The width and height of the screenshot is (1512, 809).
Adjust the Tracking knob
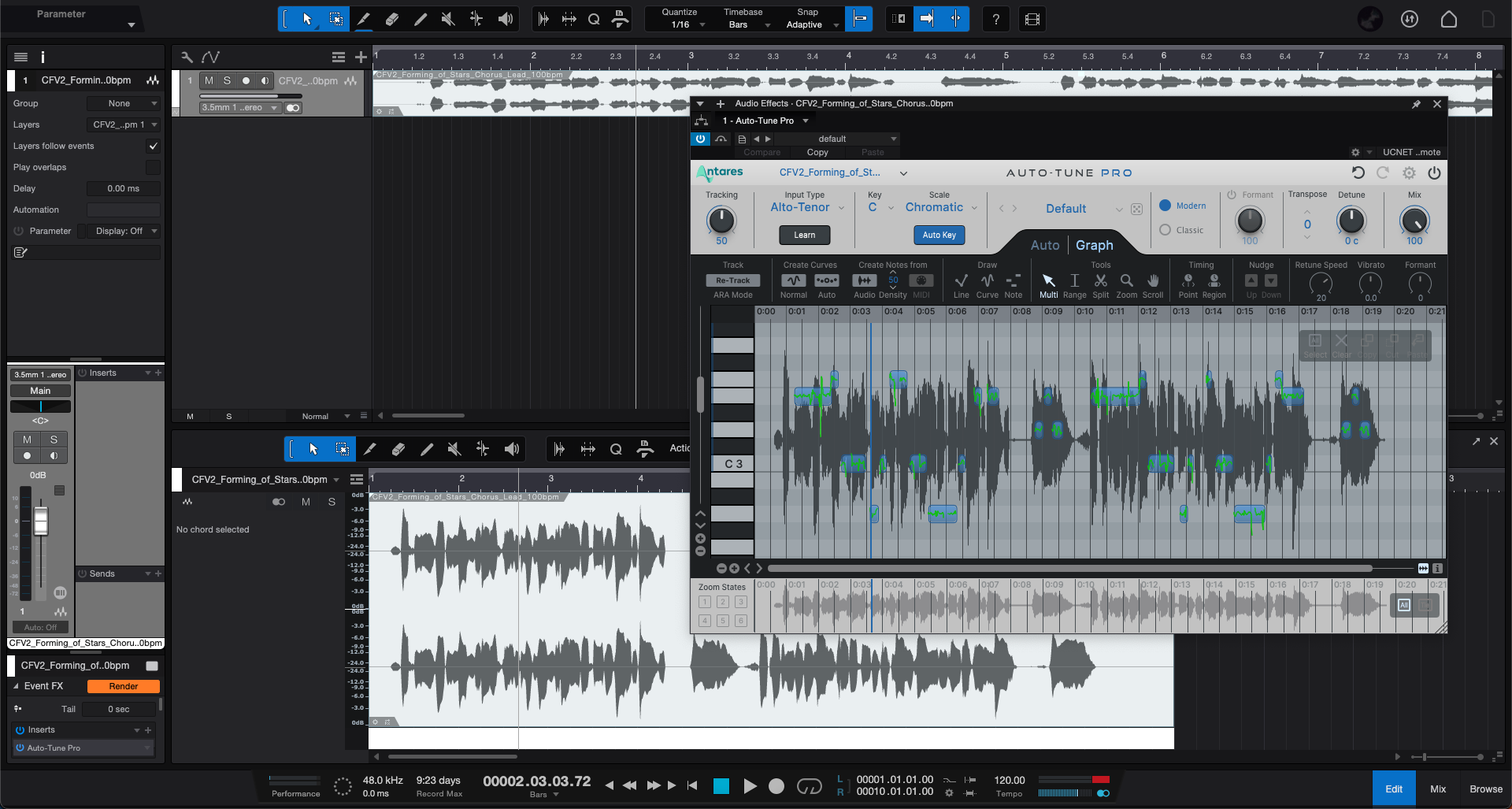(721, 220)
